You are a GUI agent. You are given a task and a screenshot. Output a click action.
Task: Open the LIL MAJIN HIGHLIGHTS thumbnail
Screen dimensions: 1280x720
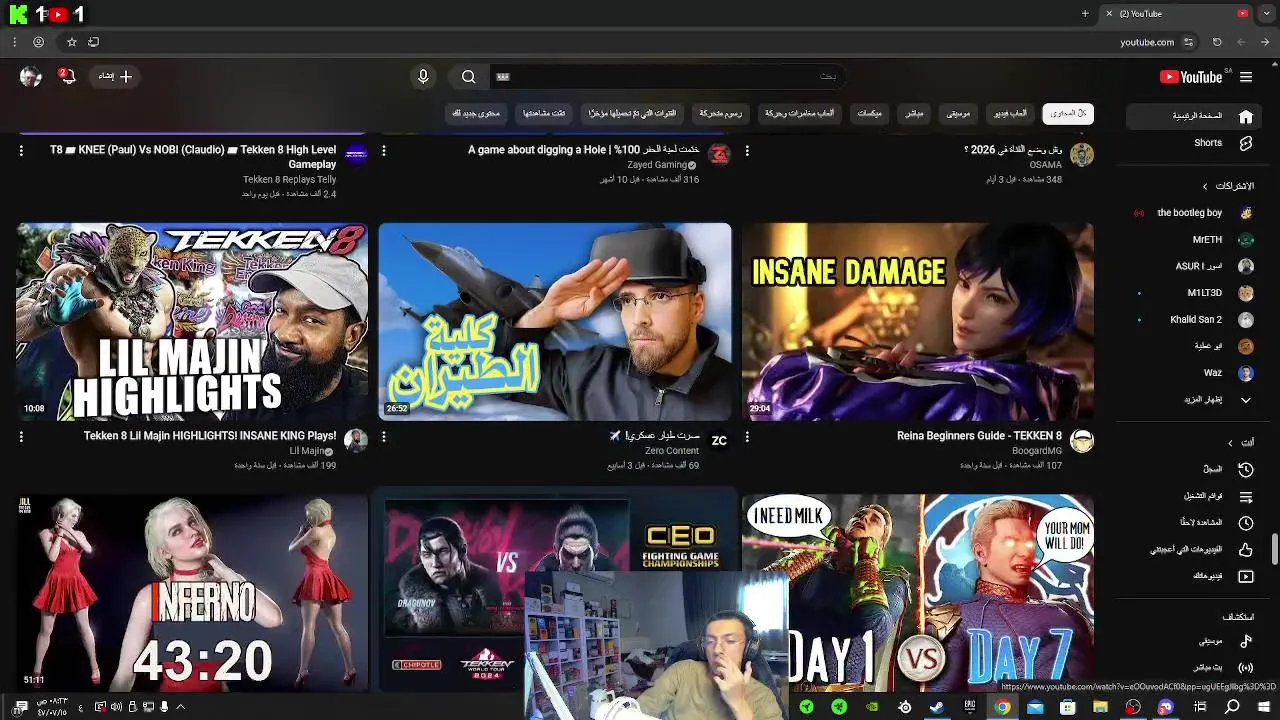click(x=192, y=321)
